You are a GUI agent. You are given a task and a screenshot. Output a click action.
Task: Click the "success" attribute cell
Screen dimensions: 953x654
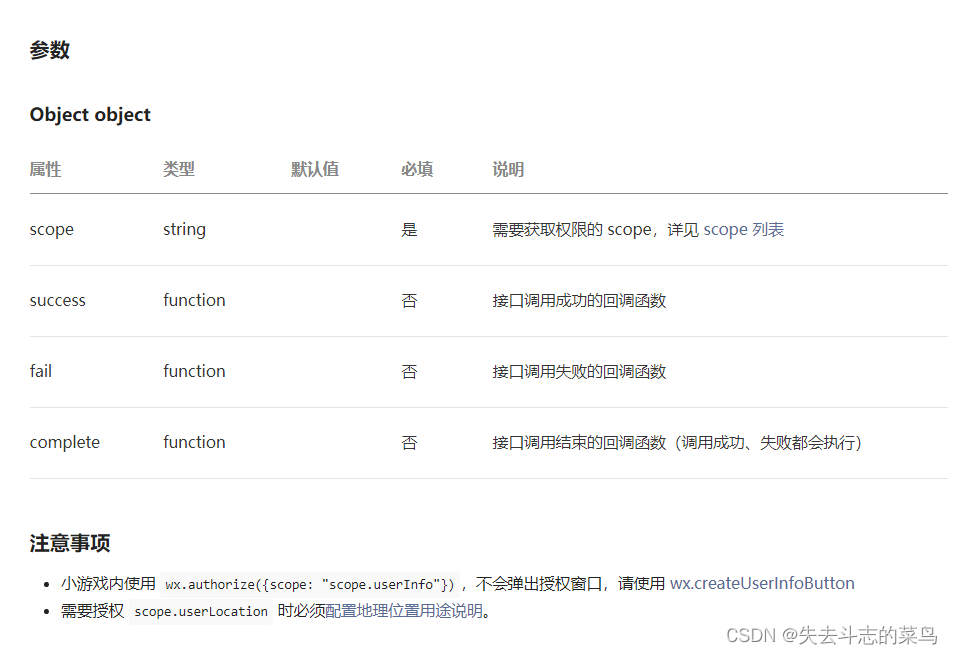coord(58,301)
